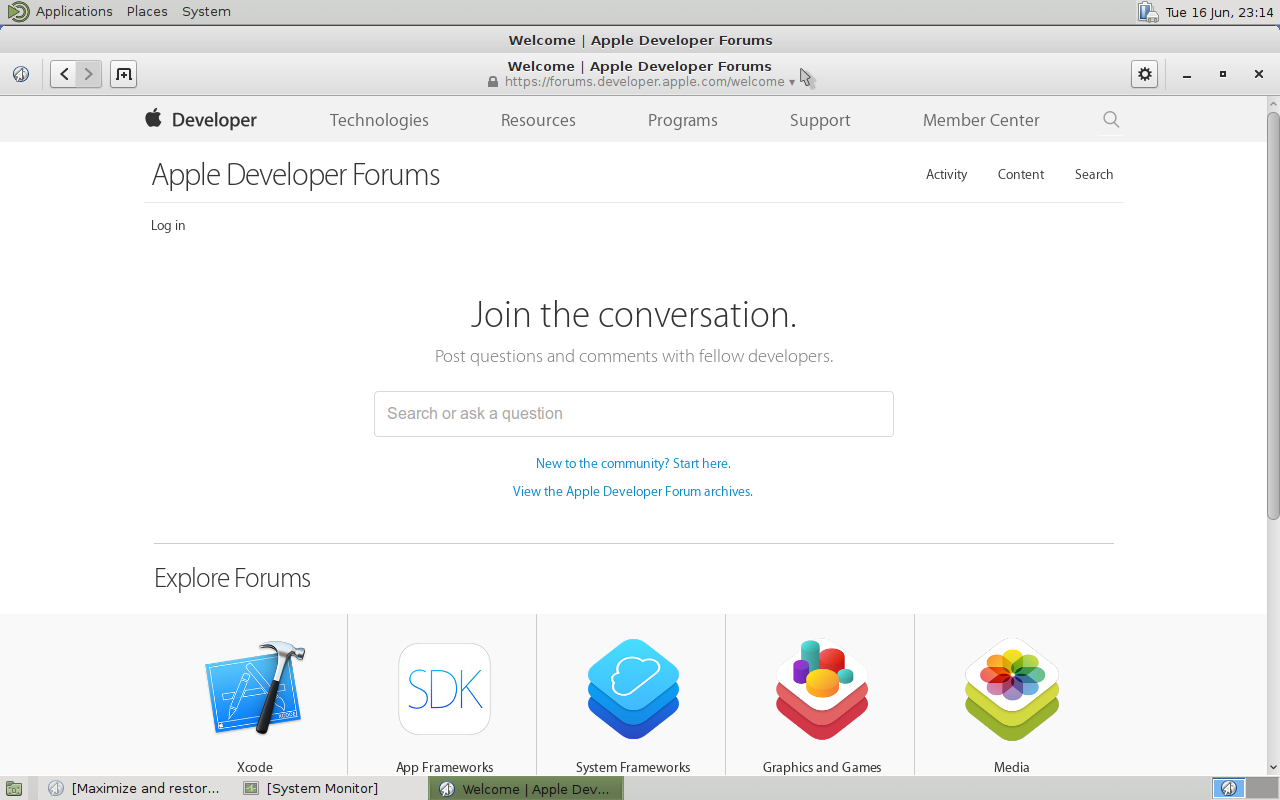Open the Technologies navigation item
Screen dimensions: 1280x800
point(379,120)
